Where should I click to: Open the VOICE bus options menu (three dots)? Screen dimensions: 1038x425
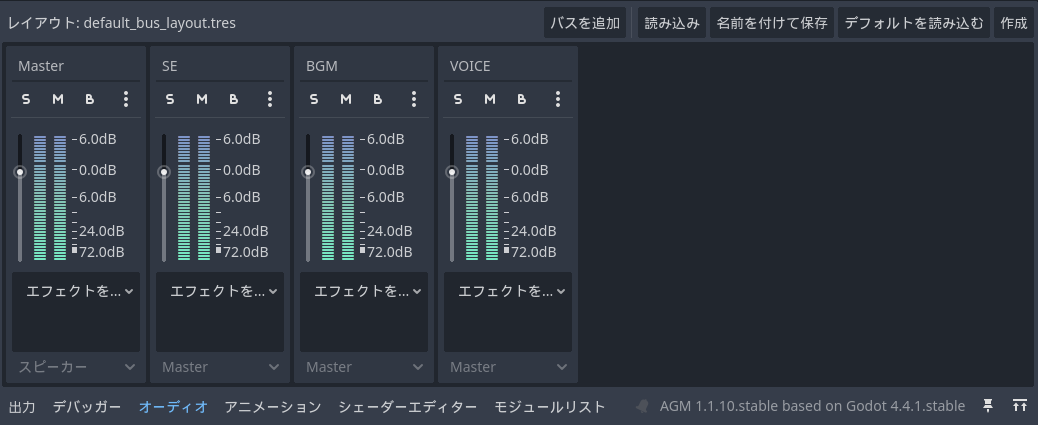[x=558, y=99]
